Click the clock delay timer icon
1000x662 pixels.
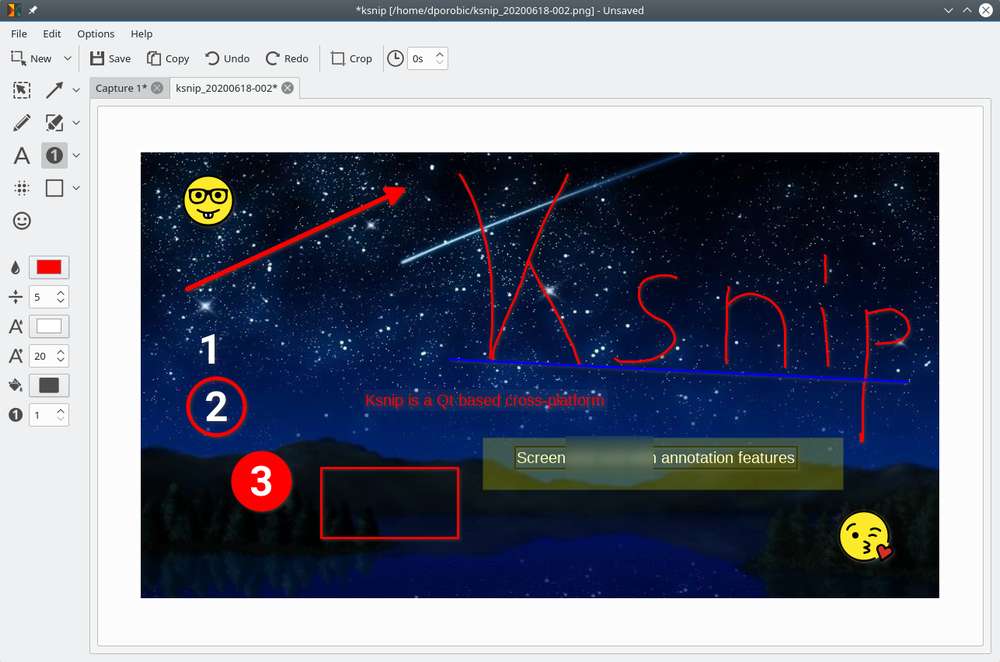[395, 59]
